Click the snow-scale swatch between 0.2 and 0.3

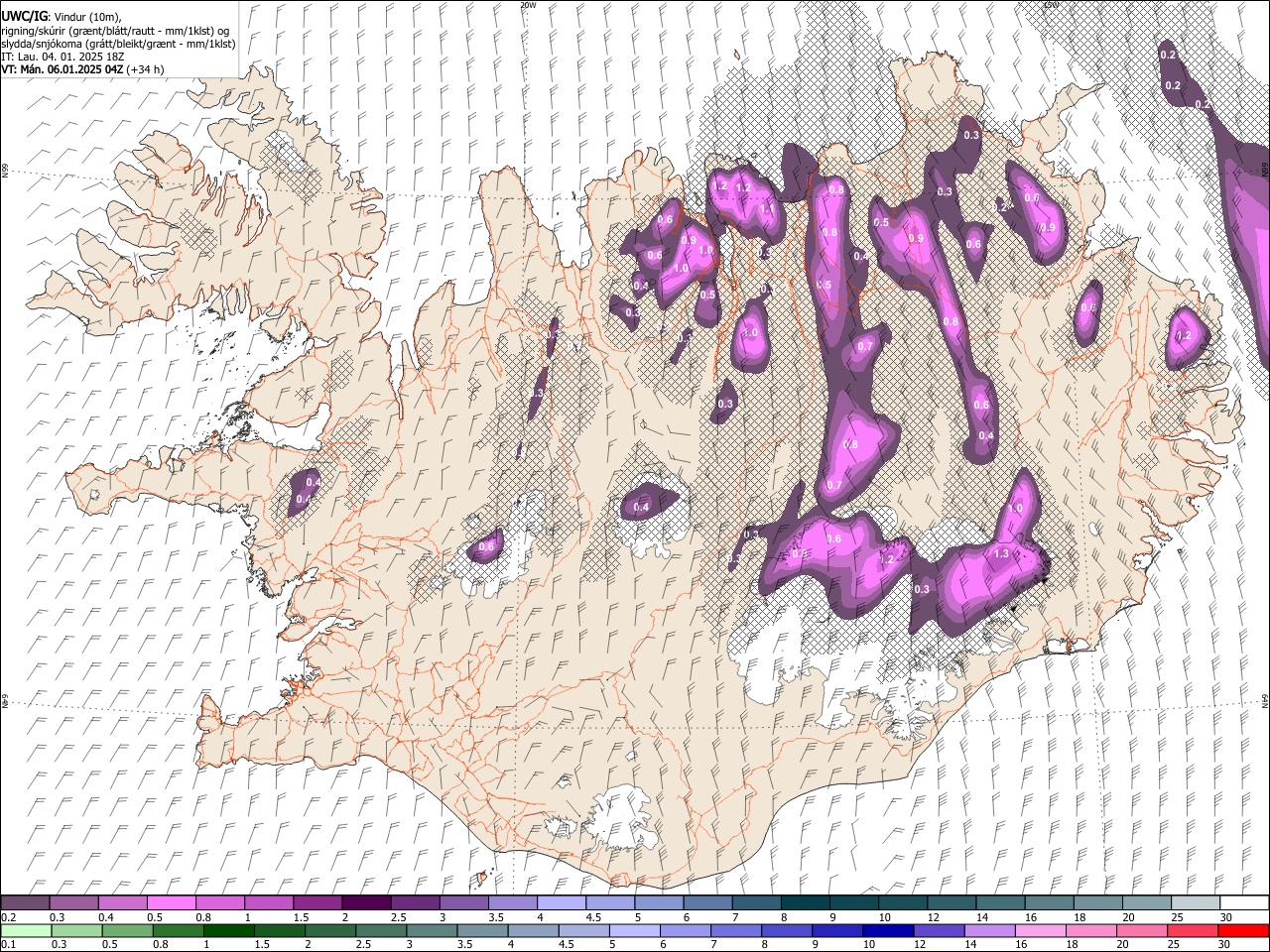pos(26,902)
